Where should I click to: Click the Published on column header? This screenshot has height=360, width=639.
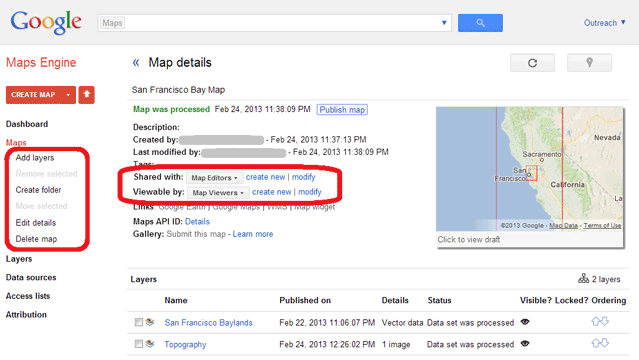coord(305,300)
